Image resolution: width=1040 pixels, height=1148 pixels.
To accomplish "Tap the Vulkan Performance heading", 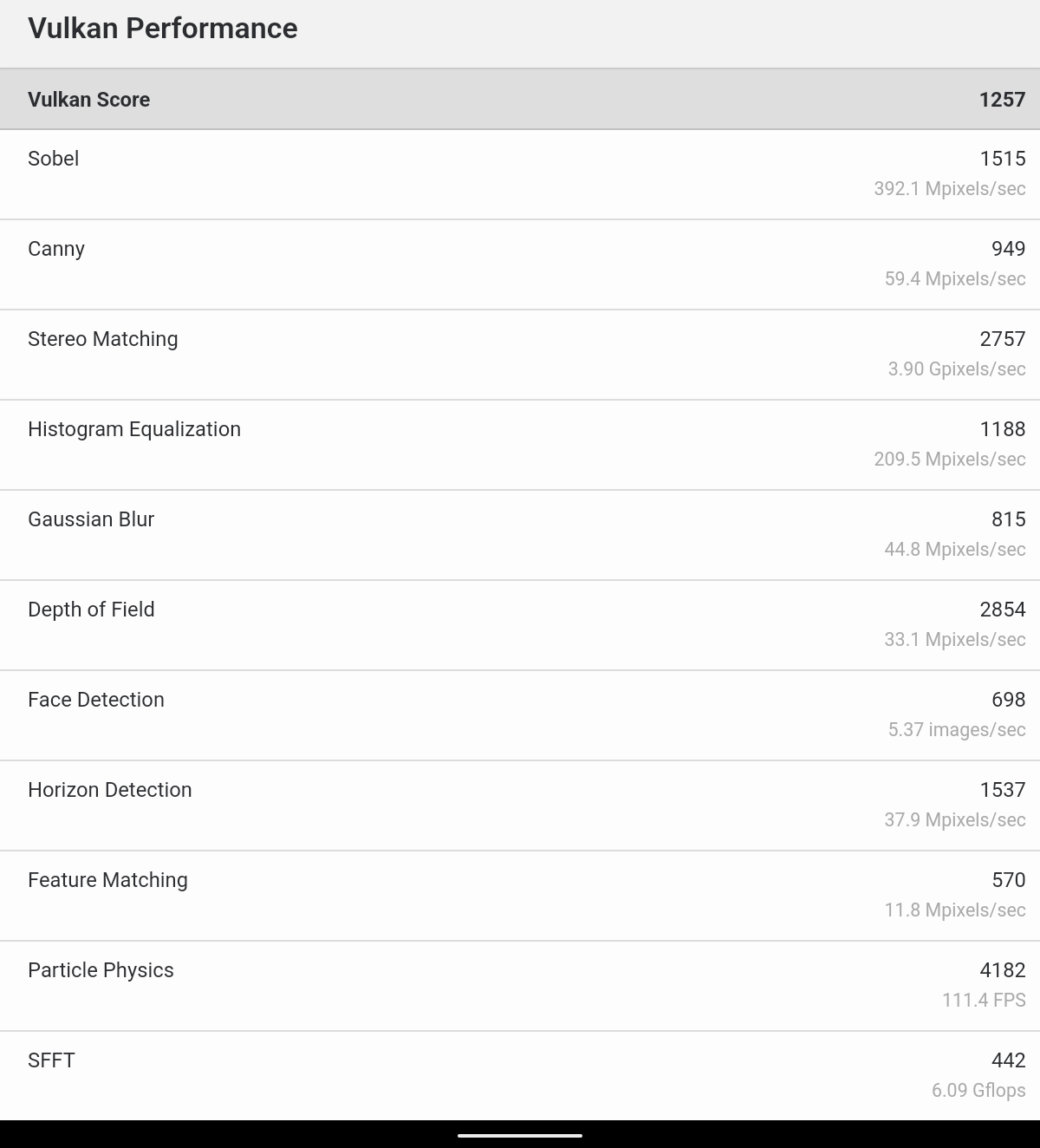I will pyautogui.click(x=162, y=29).
